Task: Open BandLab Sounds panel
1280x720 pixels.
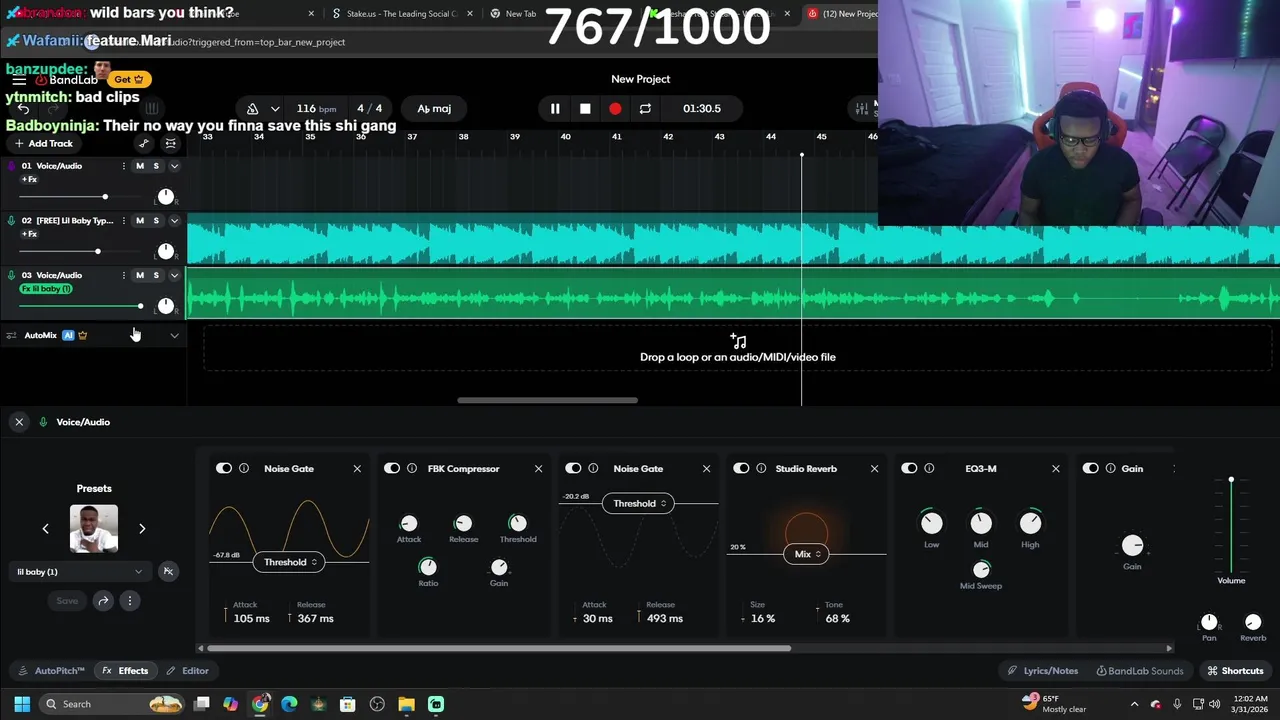Action: tap(1139, 671)
